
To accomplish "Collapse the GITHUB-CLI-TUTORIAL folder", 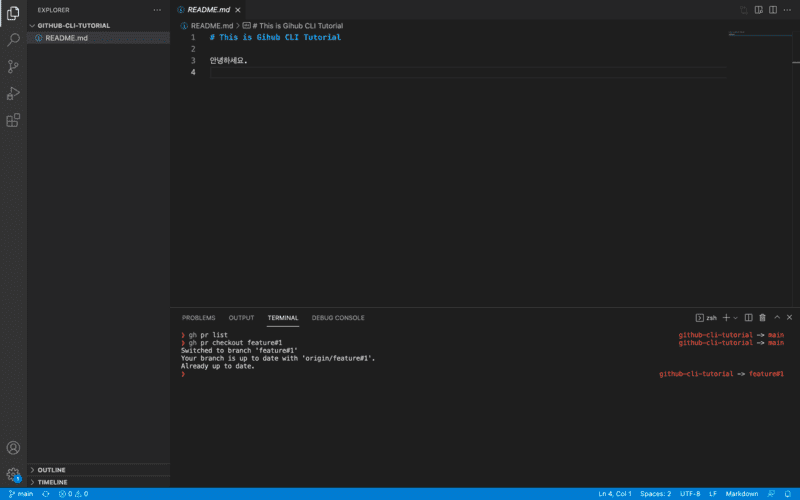I will (x=73, y=25).
